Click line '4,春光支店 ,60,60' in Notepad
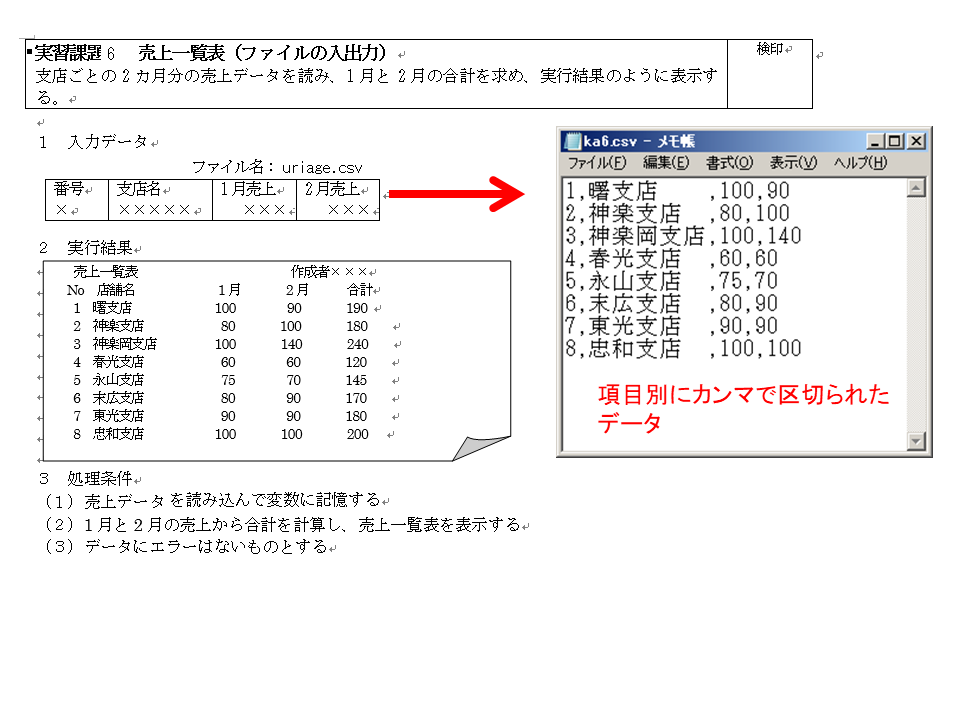 coord(672,259)
